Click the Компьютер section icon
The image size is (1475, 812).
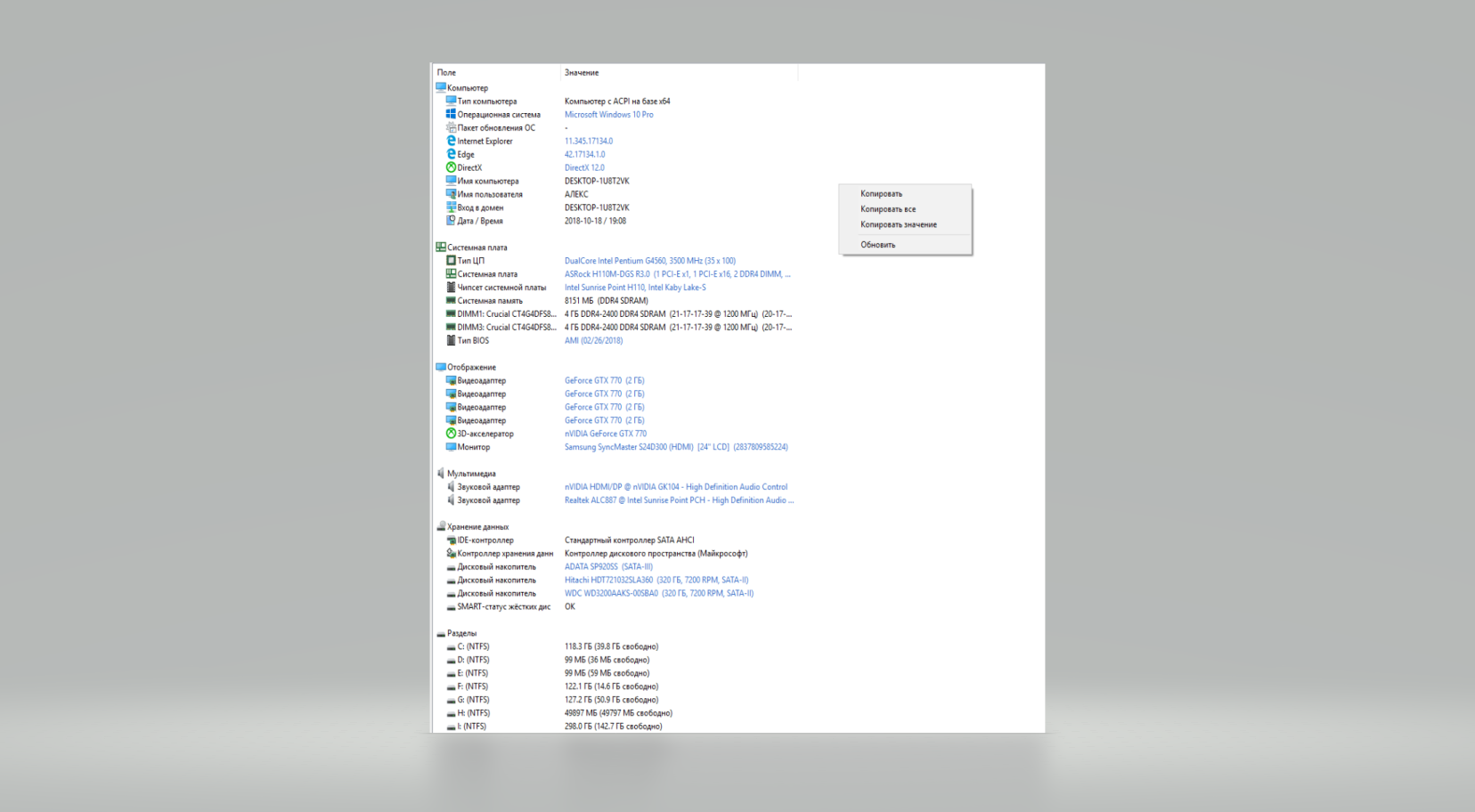point(441,87)
